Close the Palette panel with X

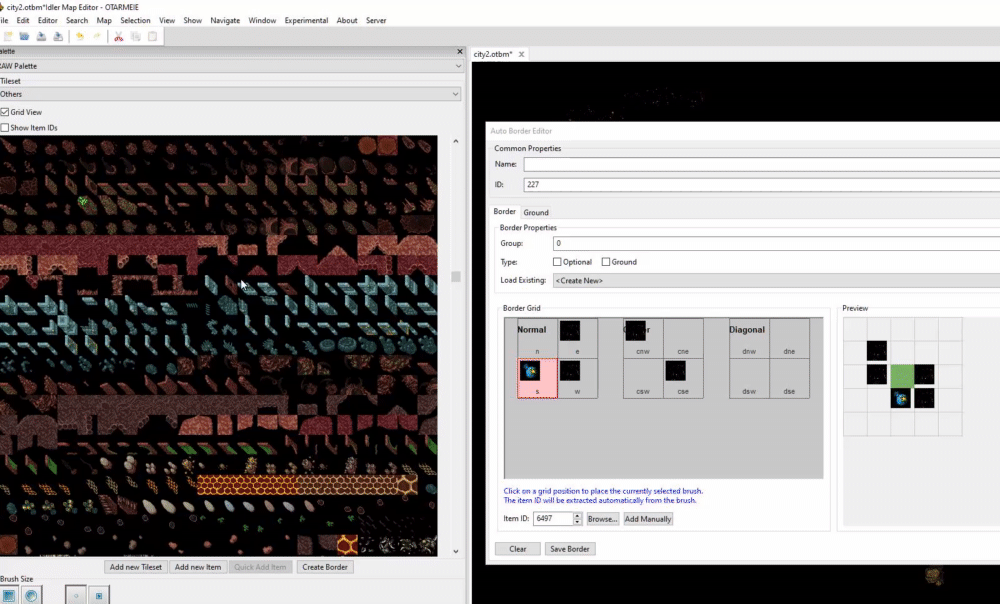pos(460,51)
